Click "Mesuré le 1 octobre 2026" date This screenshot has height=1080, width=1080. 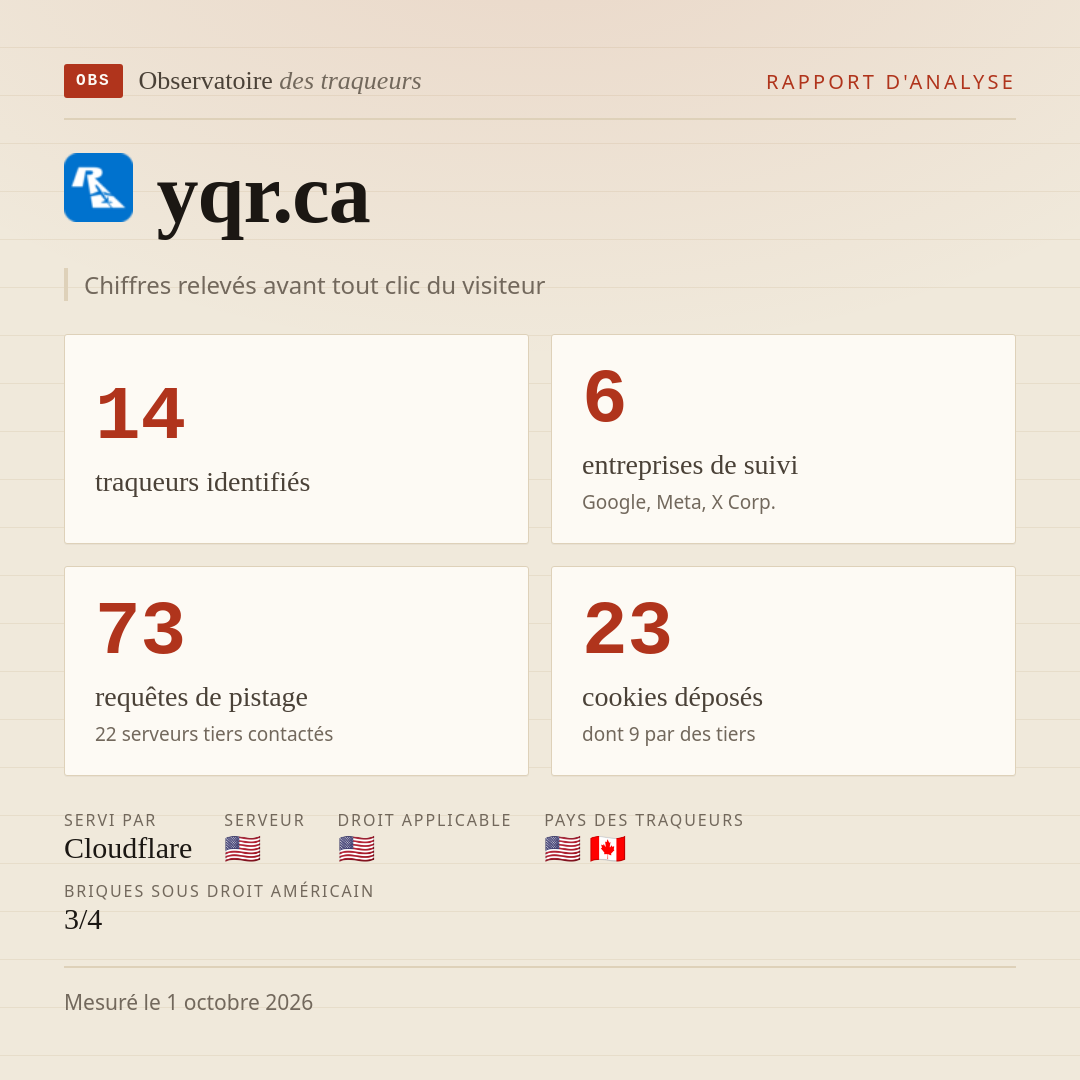(189, 1002)
